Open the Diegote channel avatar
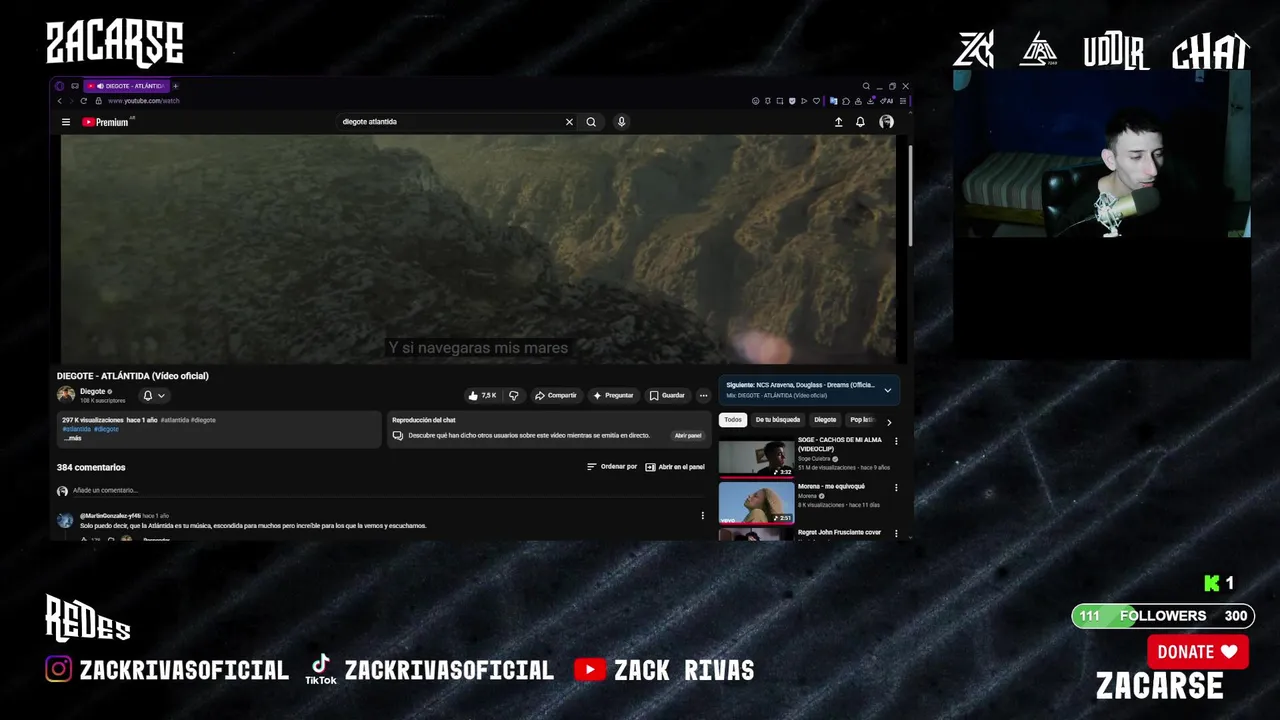Image resolution: width=1280 pixels, height=720 pixels. point(66,395)
